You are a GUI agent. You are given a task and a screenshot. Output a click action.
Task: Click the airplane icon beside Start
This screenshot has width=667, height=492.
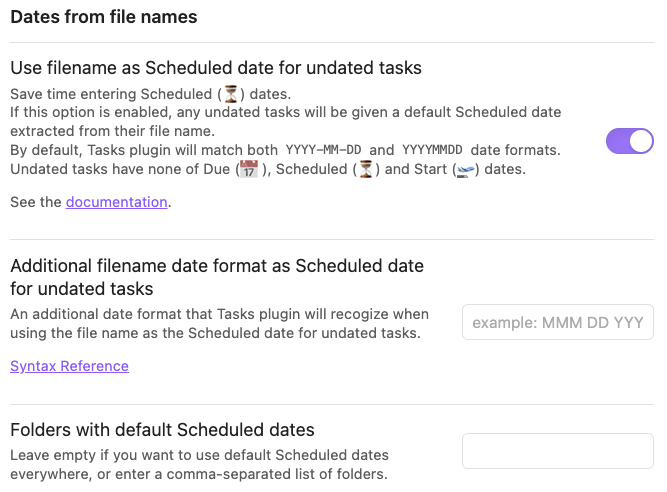pyautogui.click(x=463, y=169)
